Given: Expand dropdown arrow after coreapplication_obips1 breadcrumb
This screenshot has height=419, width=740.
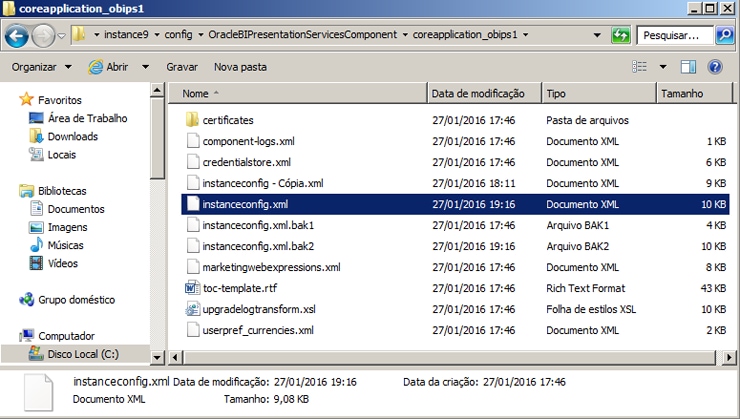Looking at the screenshot, I should point(526,35).
